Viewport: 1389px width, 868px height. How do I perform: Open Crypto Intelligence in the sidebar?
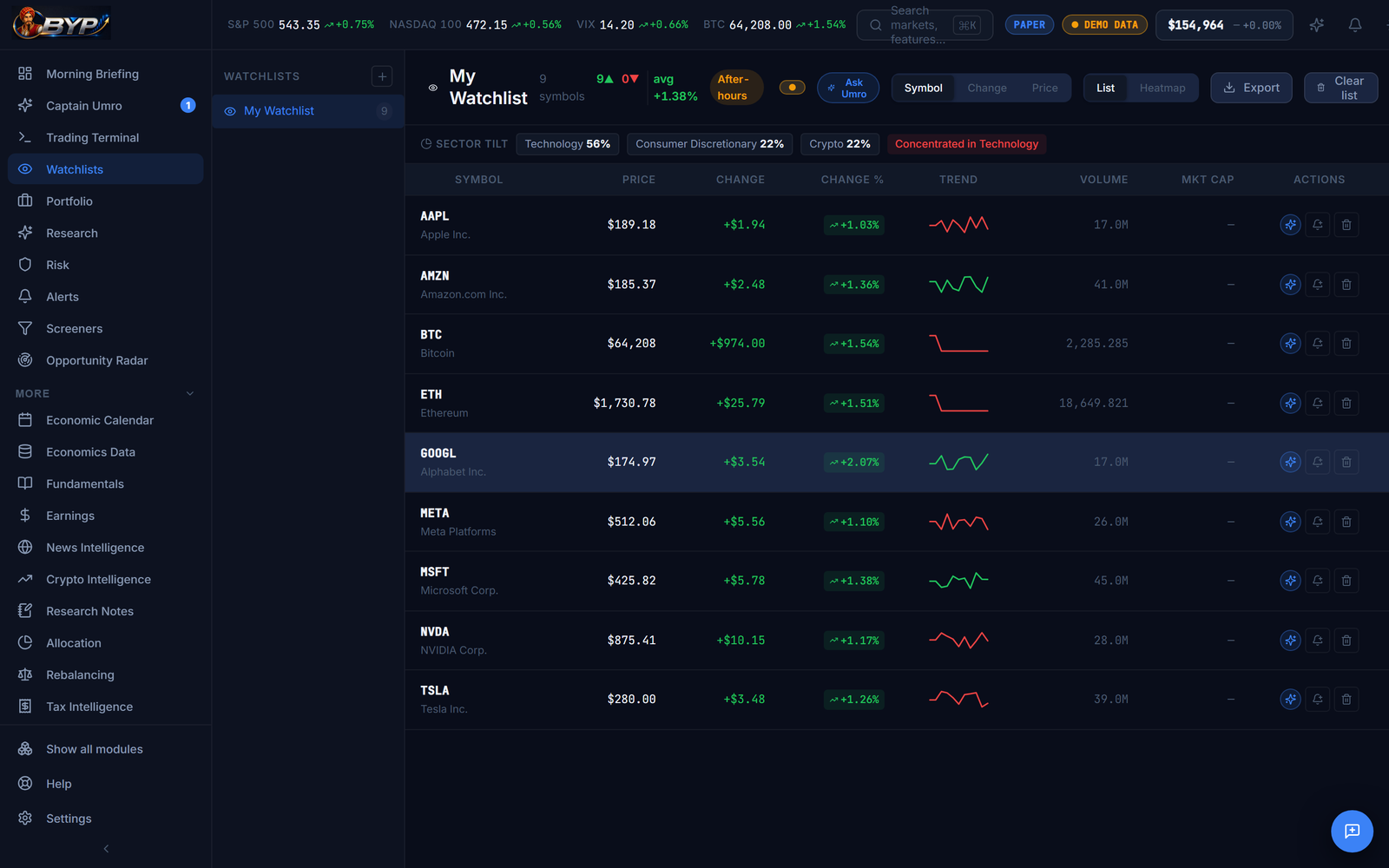point(106,579)
